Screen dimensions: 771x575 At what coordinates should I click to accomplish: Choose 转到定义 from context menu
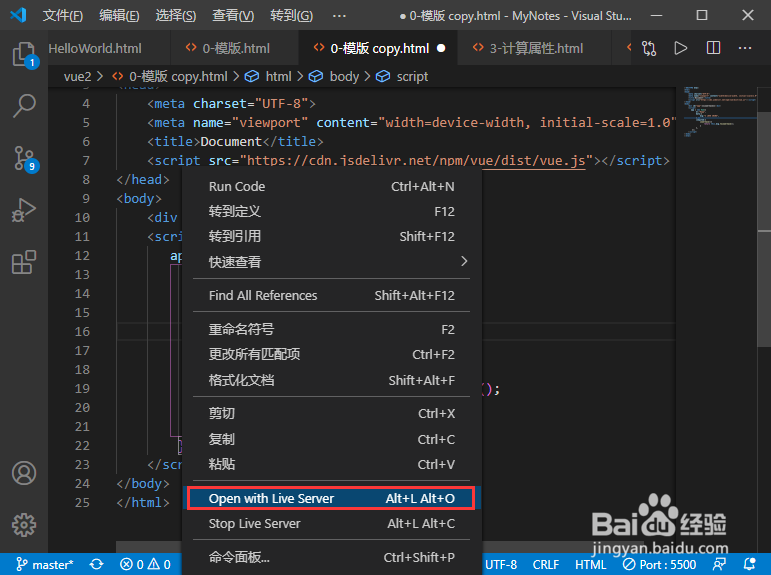[x=331, y=212]
